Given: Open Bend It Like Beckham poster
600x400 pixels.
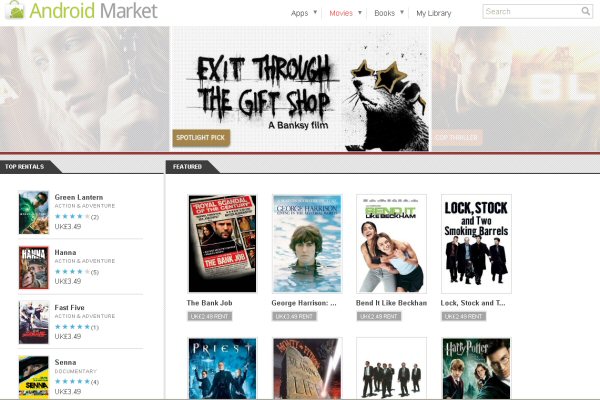Looking at the screenshot, I should [x=391, y=244].
